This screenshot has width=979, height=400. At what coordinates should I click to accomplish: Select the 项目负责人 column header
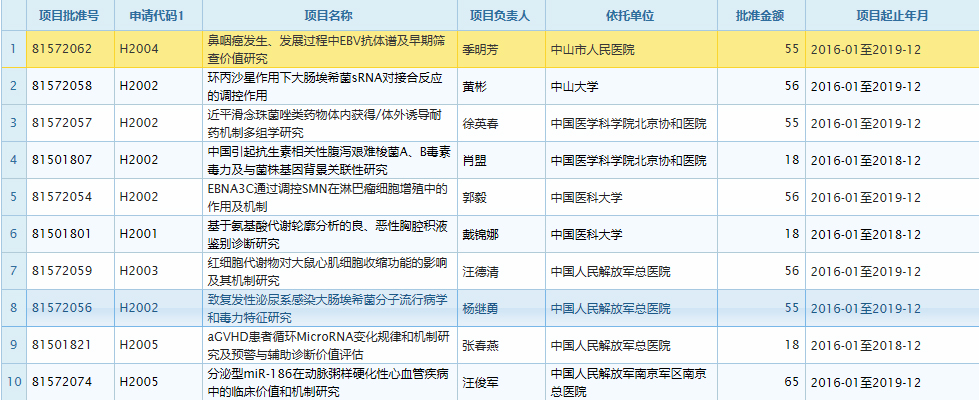(x=499, y=17)
